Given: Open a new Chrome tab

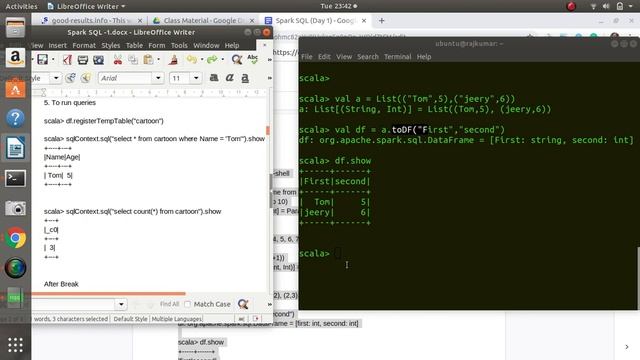Looking at the screenshot, I should 382,20.
